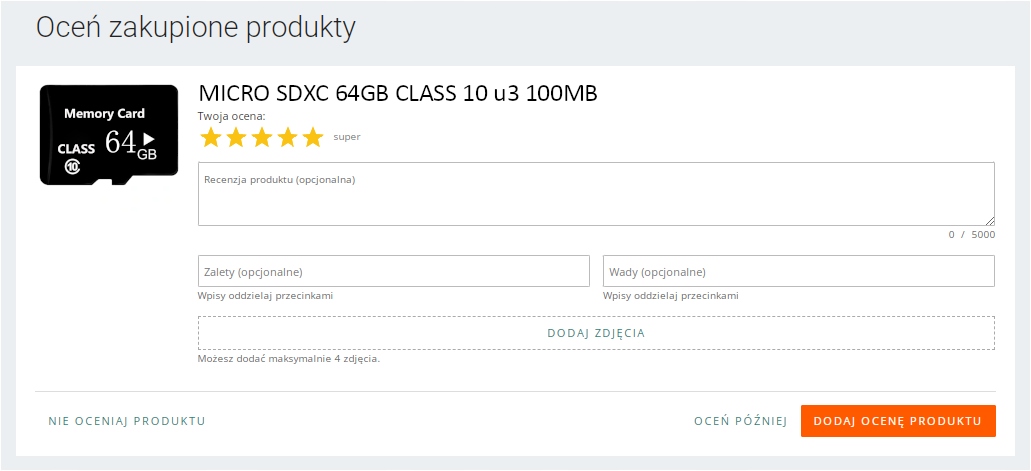Click the memory card product thumbnail
The image size is (1031, 471).
(x=109, y=135)
